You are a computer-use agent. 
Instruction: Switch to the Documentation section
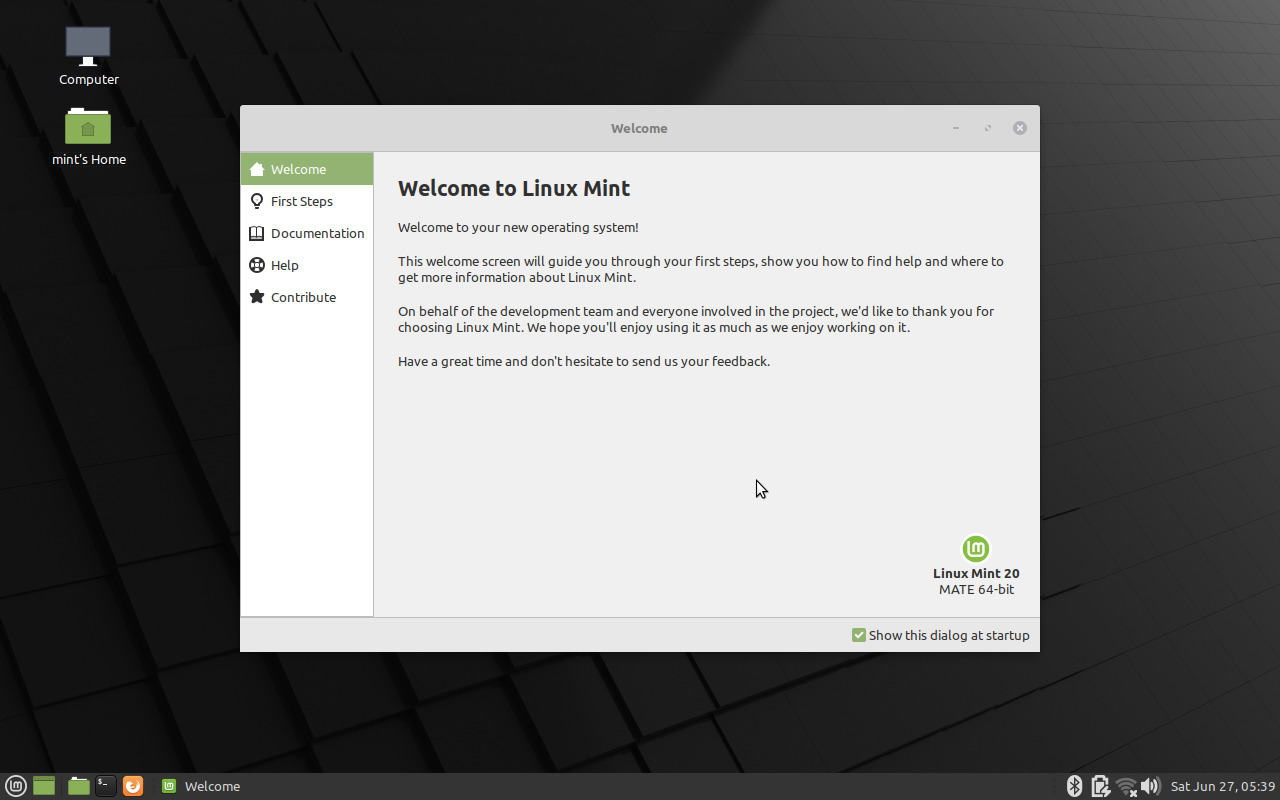(317, 233)
